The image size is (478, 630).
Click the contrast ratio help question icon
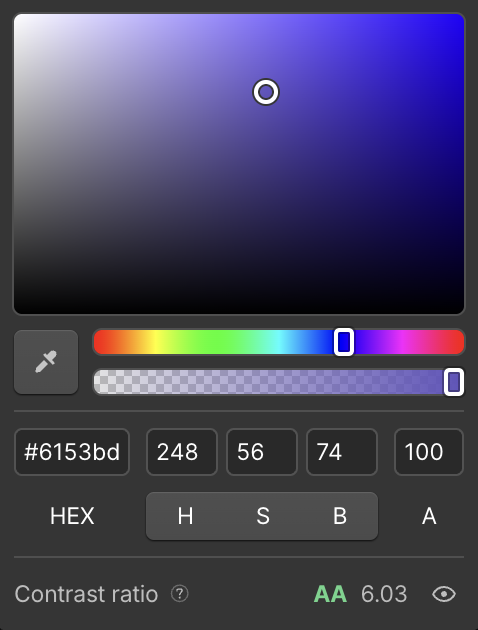point(180,593)
